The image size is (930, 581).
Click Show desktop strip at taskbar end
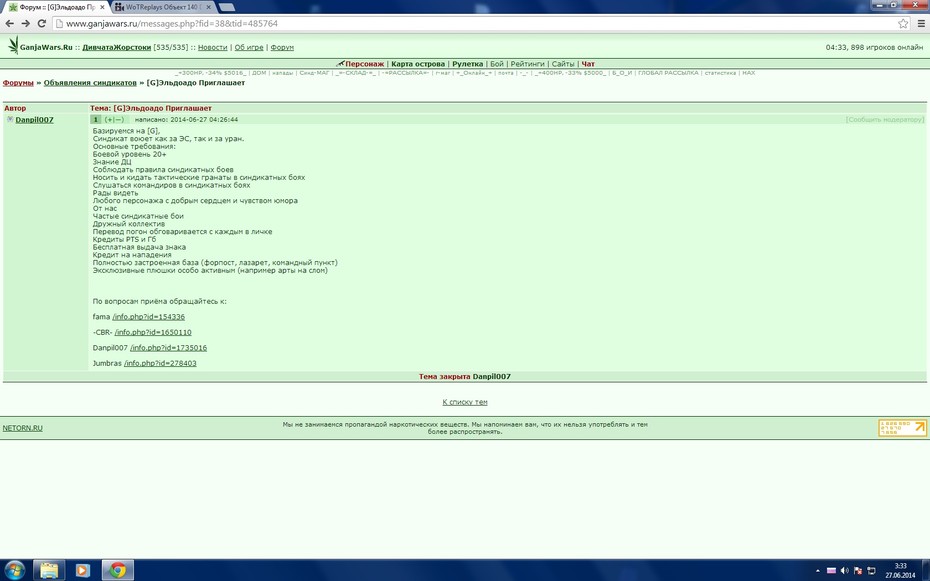926,570
